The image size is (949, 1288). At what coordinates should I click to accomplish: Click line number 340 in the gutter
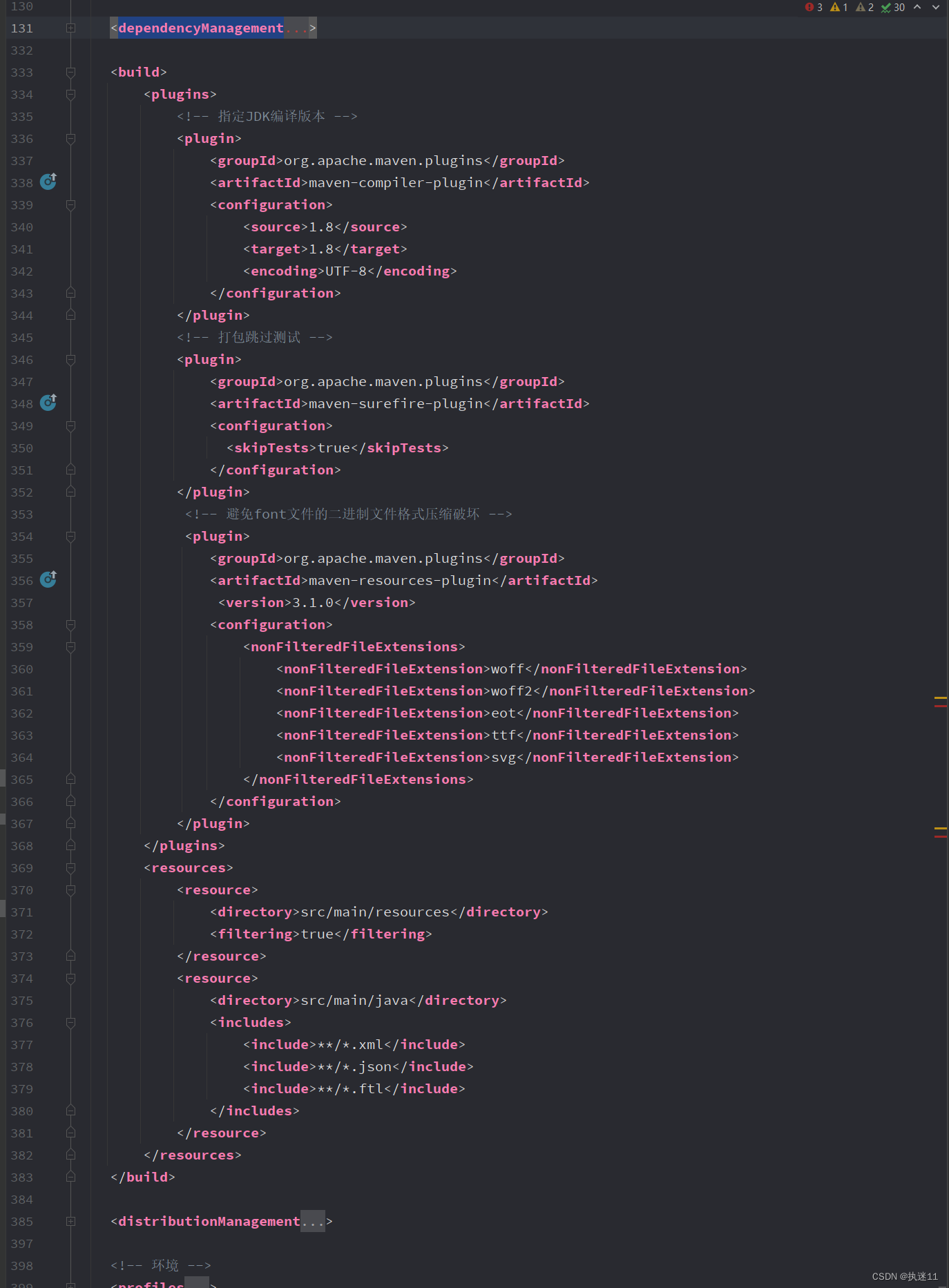coord(21,227)
